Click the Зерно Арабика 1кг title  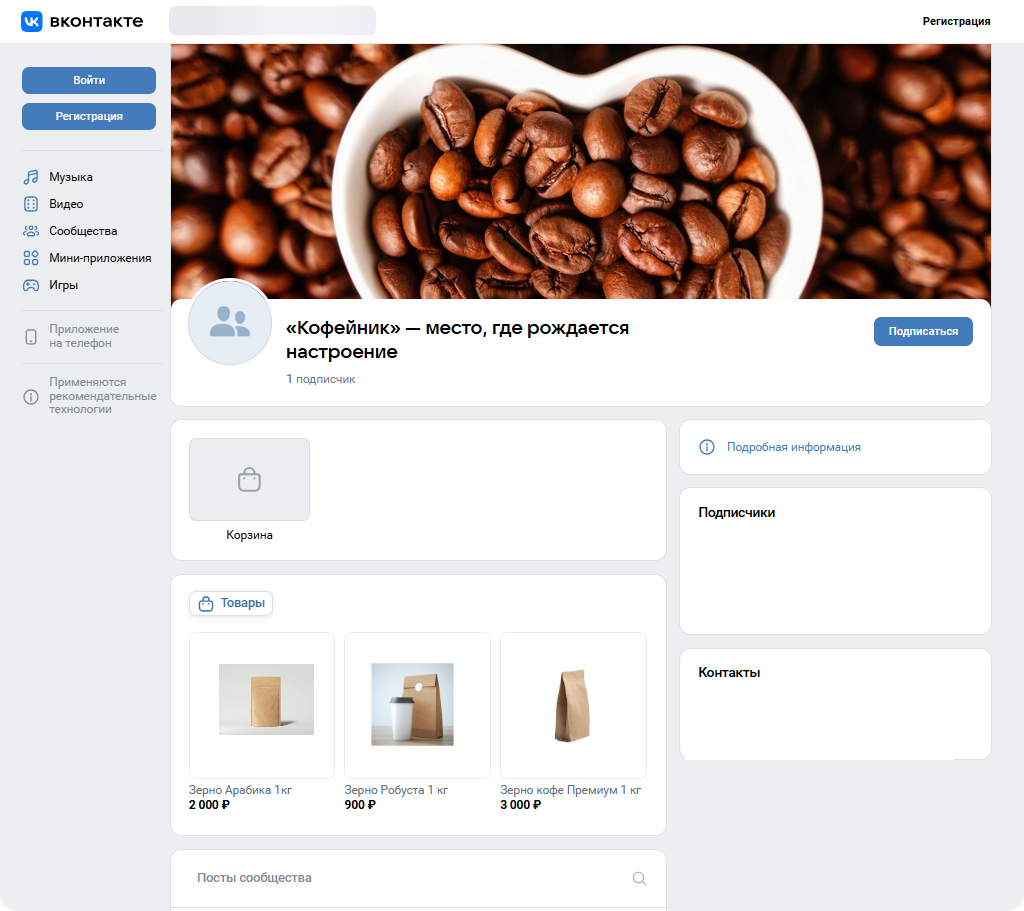tap(240, 790)
